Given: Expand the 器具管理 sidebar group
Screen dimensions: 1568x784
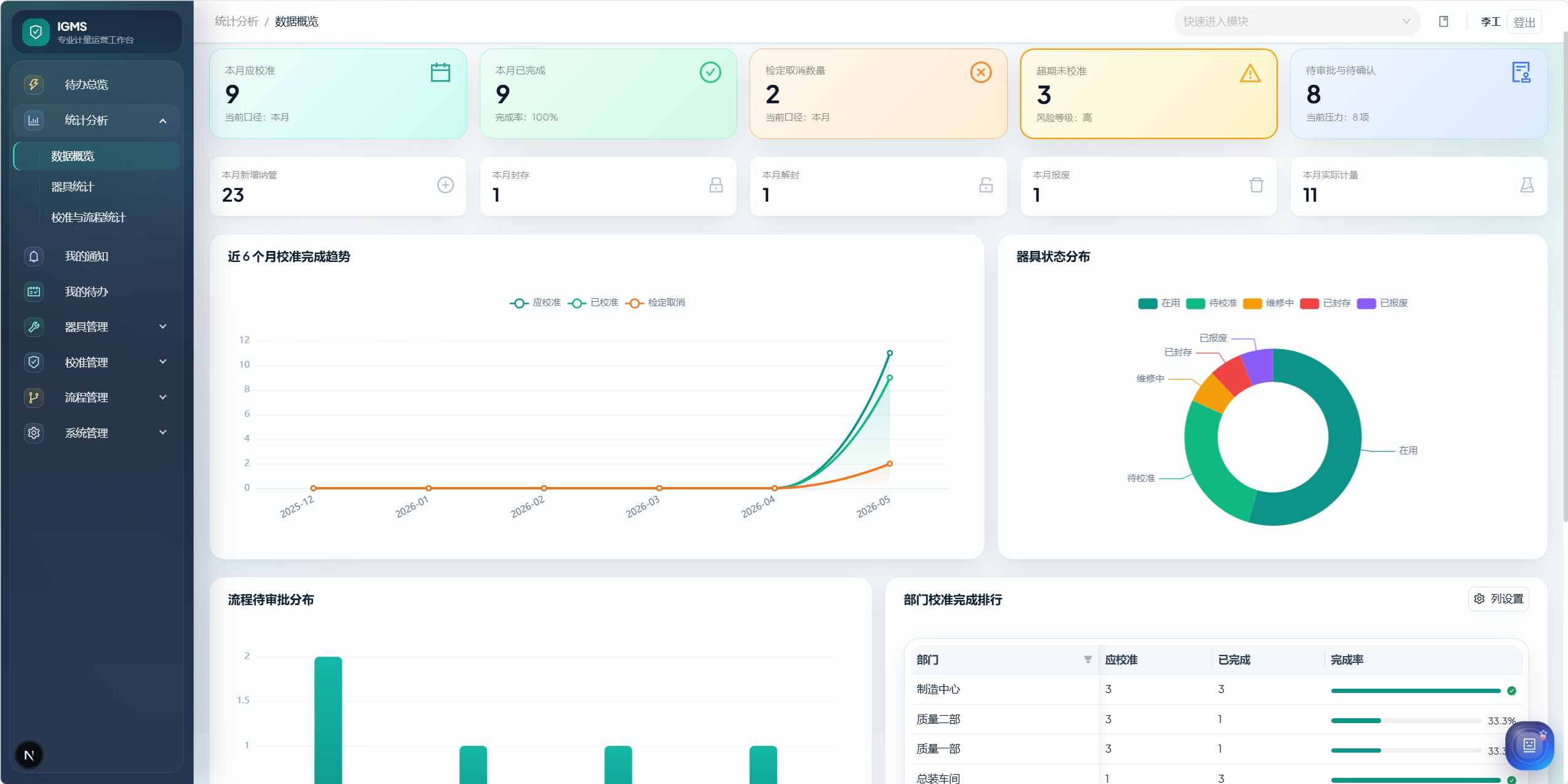Looking at the screenshot, I should pos(97,327).
